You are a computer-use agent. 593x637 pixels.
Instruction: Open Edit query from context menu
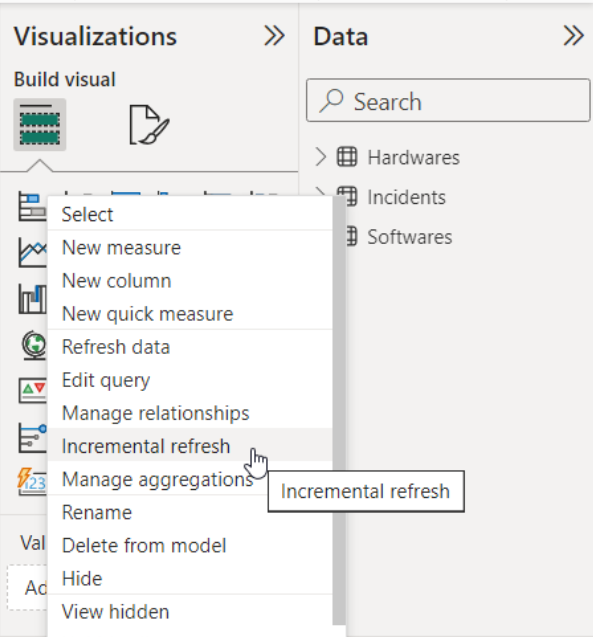click(x=190, y=380)
